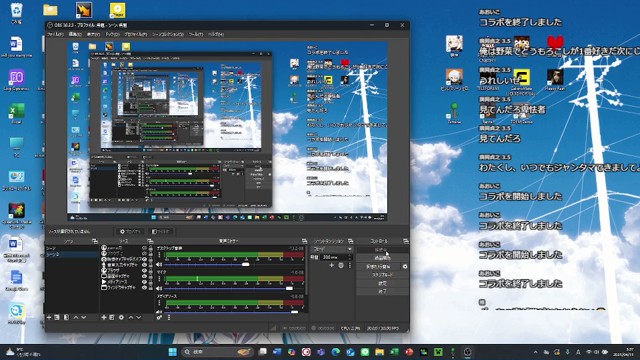Hide the screen capture source
This screenshot has width=640, height=360.
coord(144,276)
